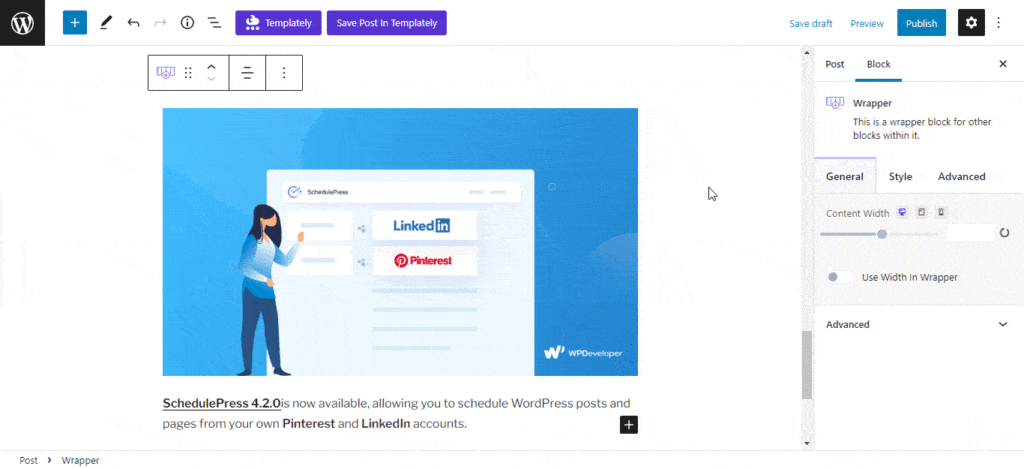The width and height of the screenshot is (1024, 469).
Task: Open the Style tab
Action: point(900,176)
